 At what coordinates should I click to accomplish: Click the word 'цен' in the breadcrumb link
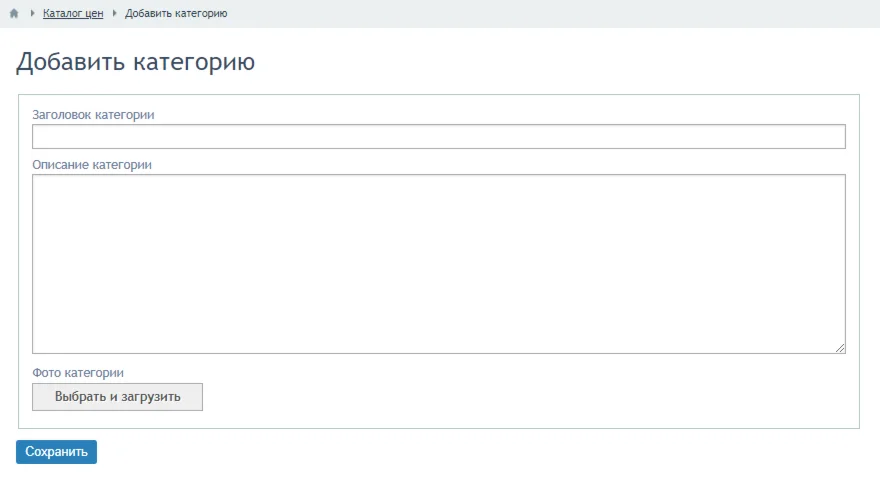[94, 14]
